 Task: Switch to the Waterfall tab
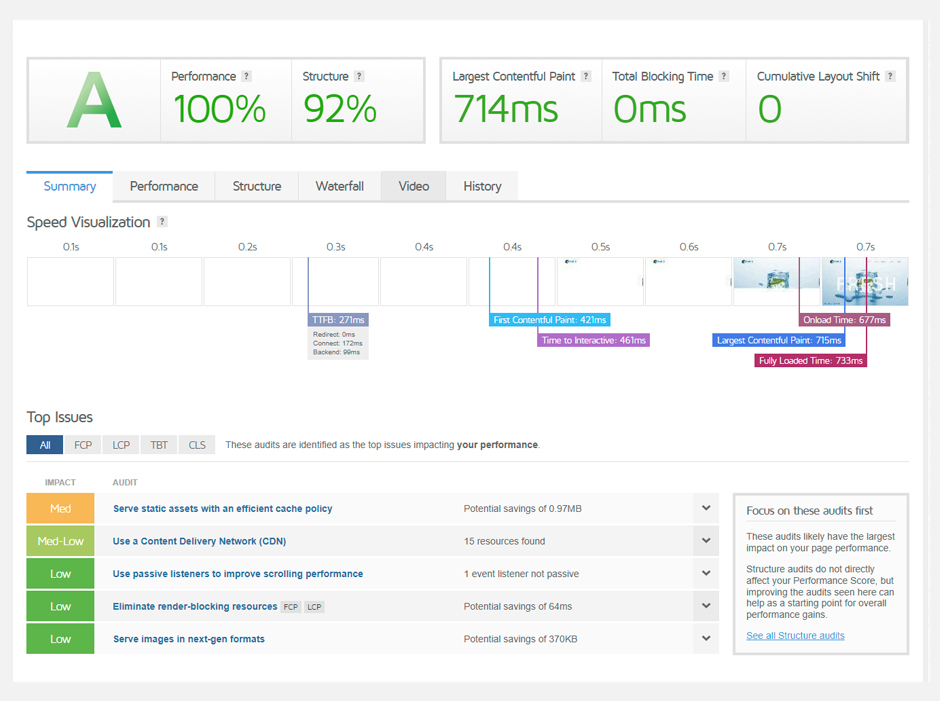tap(339, 186)
